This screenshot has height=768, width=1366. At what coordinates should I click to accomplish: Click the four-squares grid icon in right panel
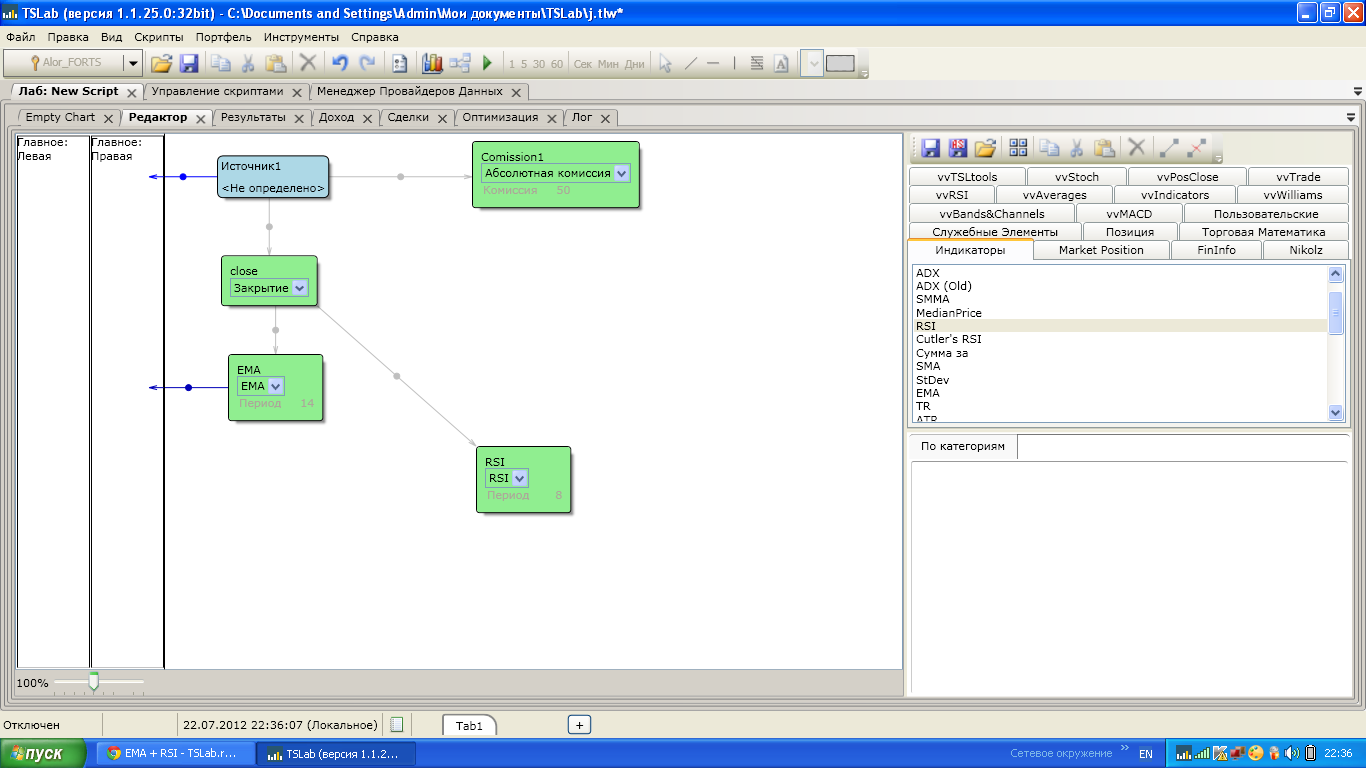click(x=1018, y=148)
